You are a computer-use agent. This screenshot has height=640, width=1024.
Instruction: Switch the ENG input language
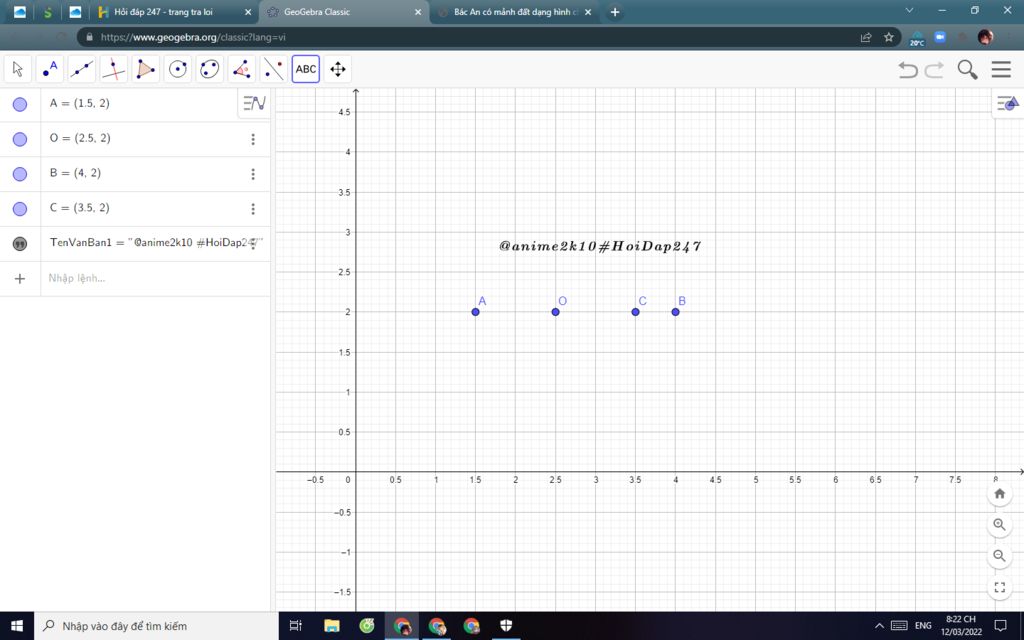pyautogui.click(x=923, y=626)
